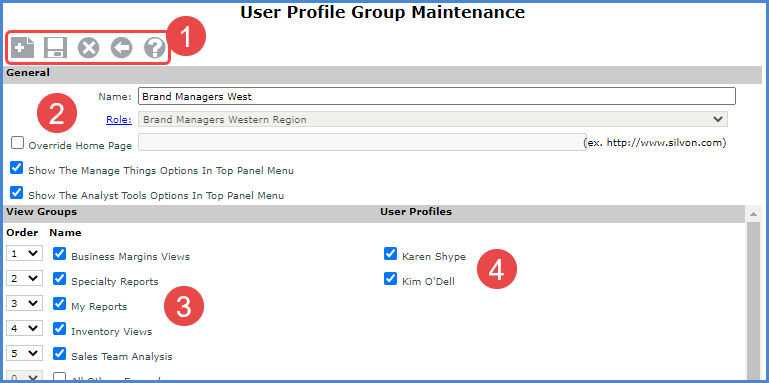Click the New (add page) toolbar icon
The image size is (769, 383).
[x=22, y=48]
